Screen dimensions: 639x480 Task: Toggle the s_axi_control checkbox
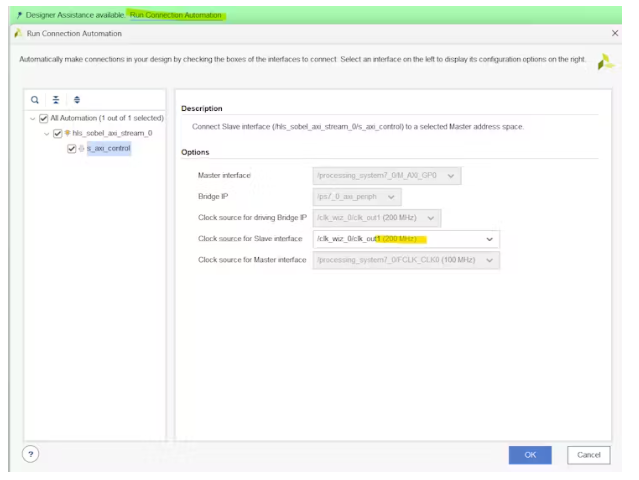click(x=71, y=149)
